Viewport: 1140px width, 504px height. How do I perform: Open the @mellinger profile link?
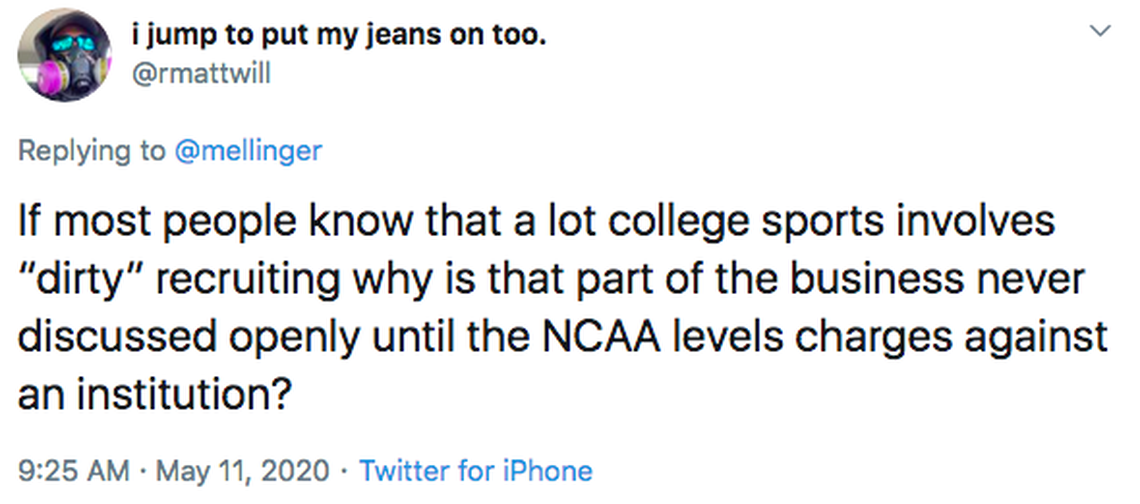tap(248, 151)
